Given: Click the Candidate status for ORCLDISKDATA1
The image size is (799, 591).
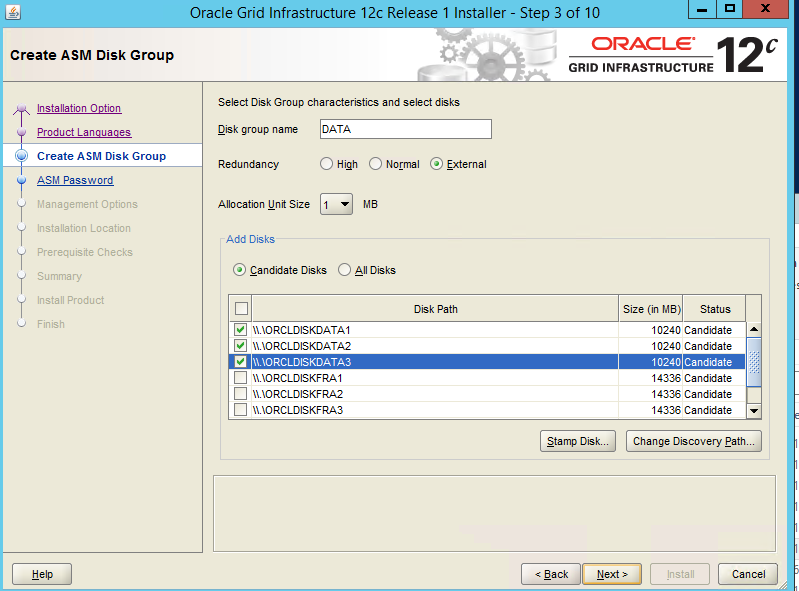Looking at the screenshot, I should point(714,330).
